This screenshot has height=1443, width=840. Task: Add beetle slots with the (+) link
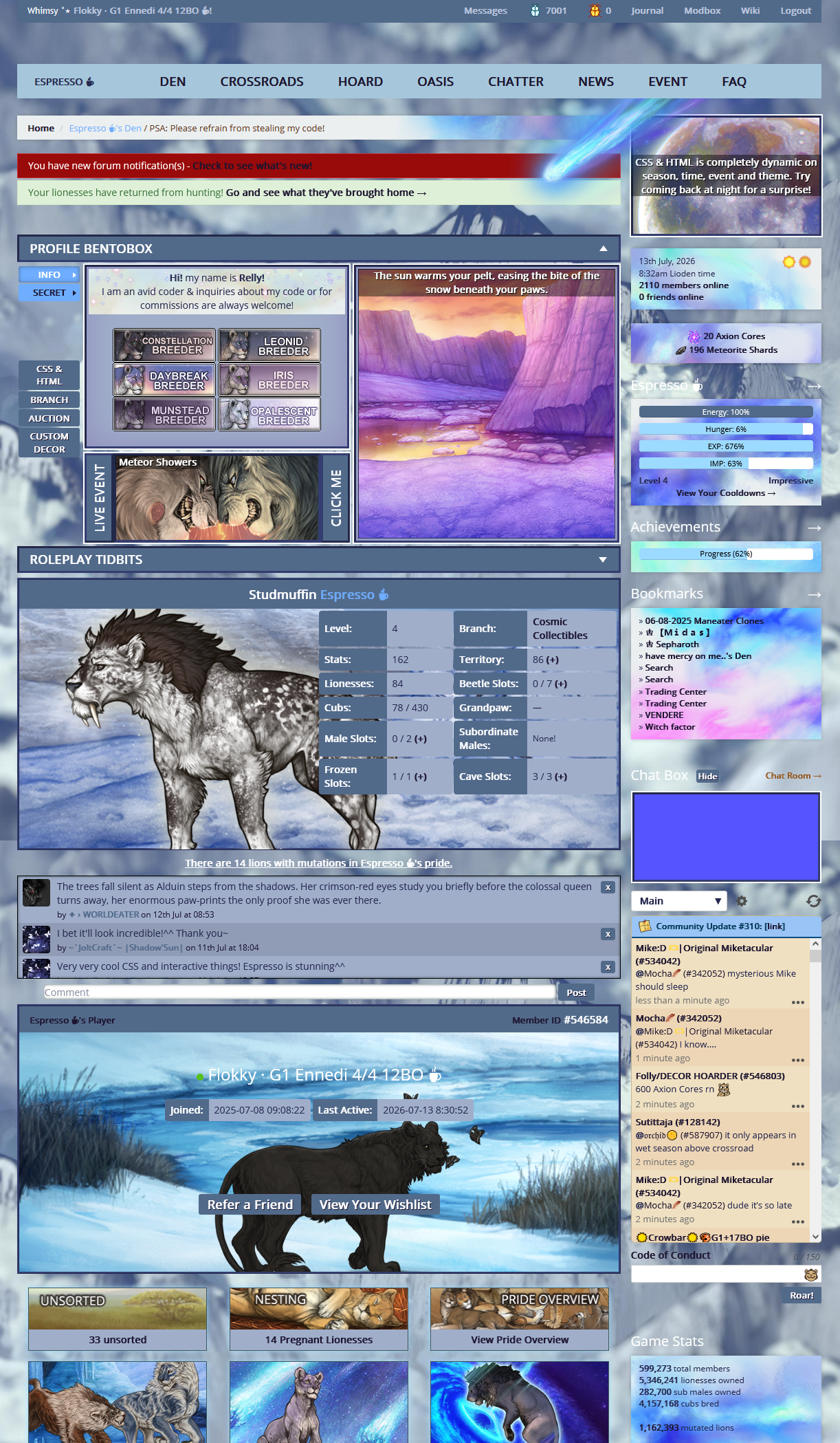tap(561, 684)
